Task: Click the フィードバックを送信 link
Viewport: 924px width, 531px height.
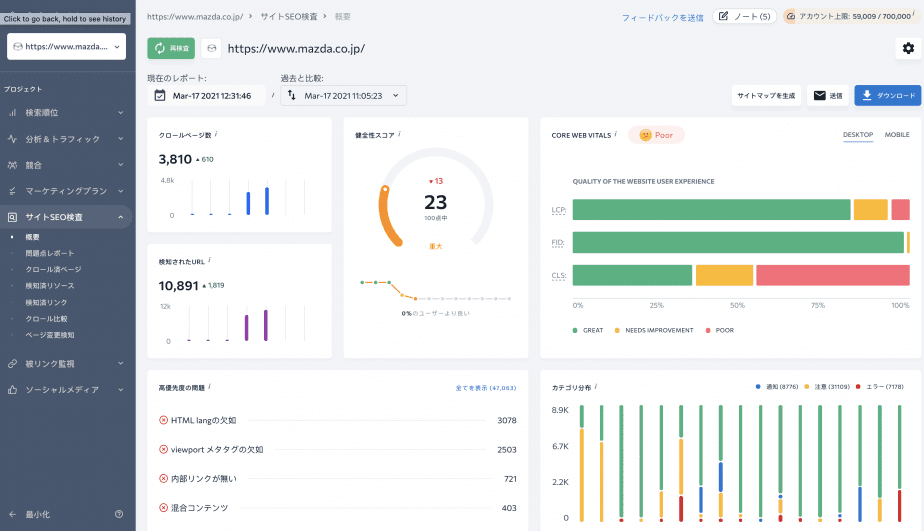Action: (662, 18)
